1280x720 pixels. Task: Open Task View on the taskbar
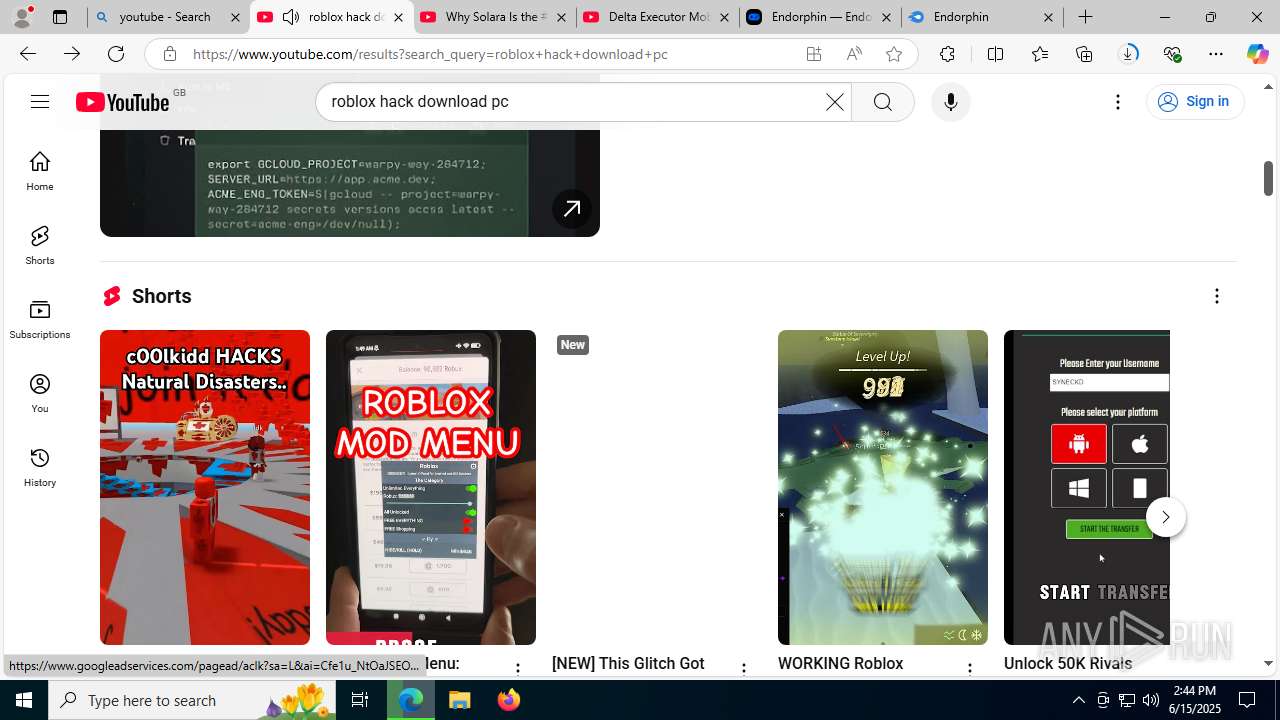tap(360, 700)
